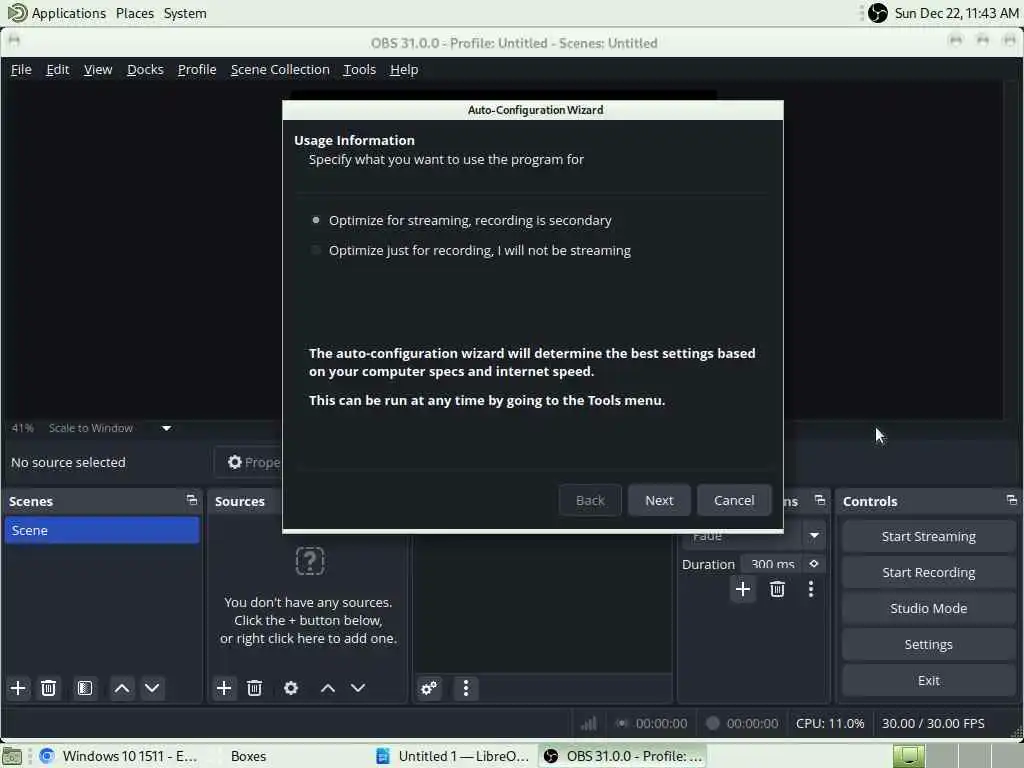
Task: Open the Docks menu
Action: [x=145, y=69]
